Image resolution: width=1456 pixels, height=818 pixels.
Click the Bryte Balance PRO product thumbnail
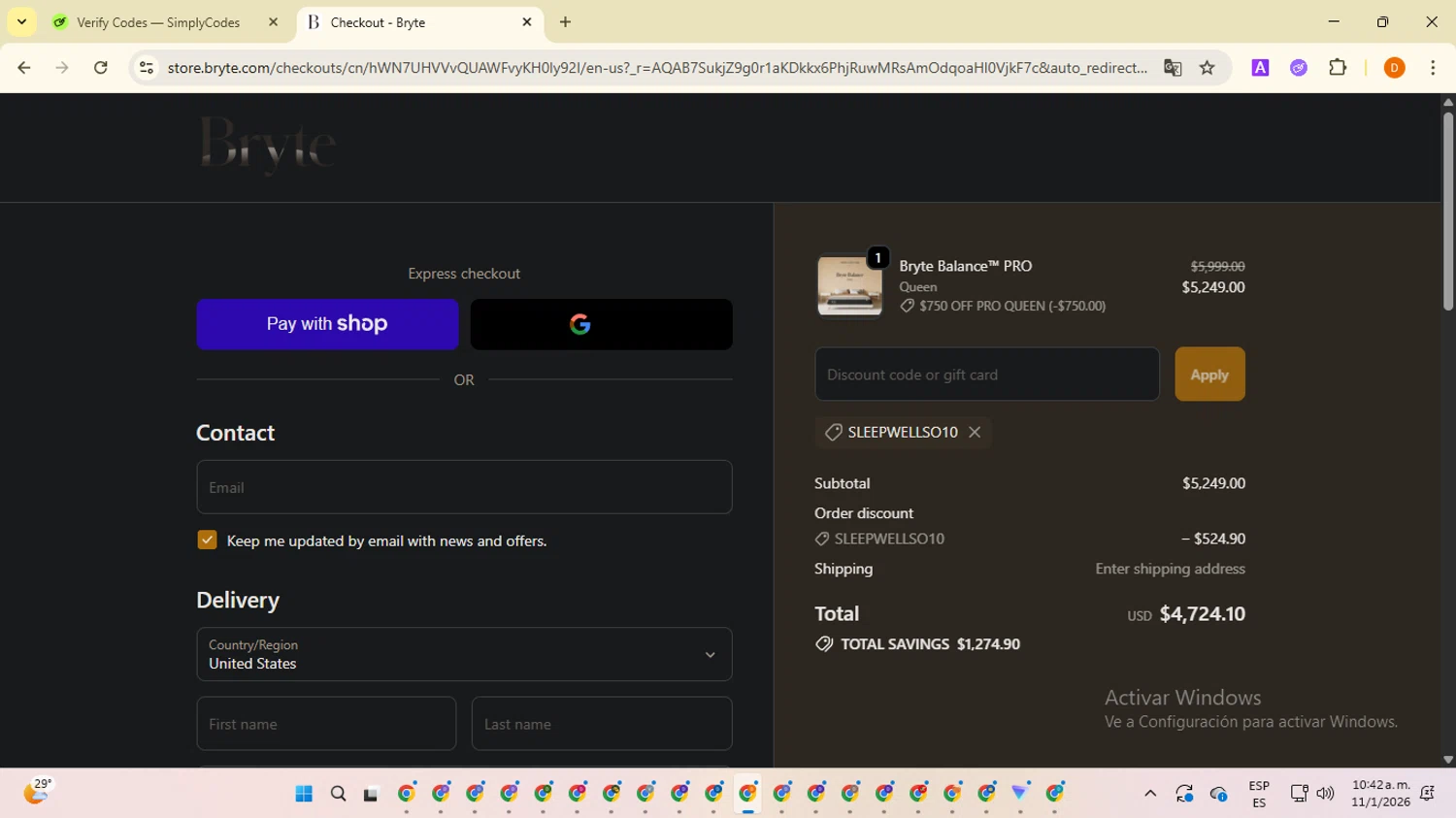point(849,285)
